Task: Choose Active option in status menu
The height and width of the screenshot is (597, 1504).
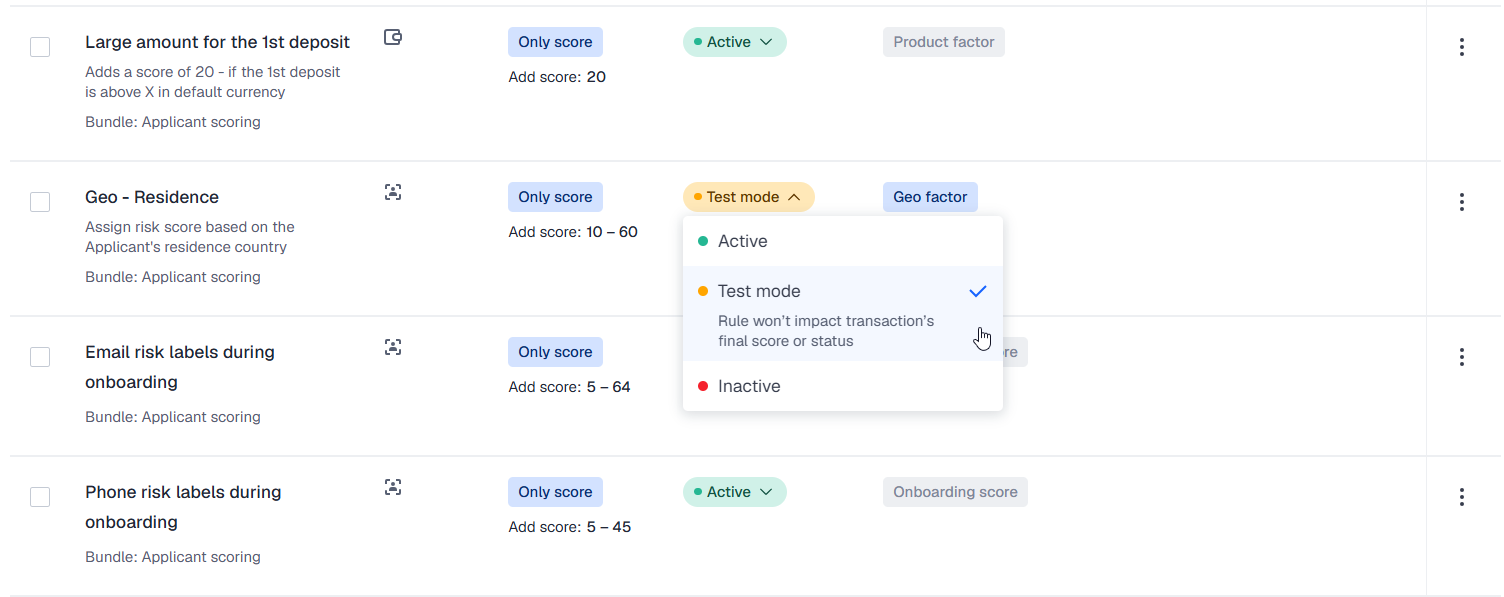Action: (x=742, y=241)
